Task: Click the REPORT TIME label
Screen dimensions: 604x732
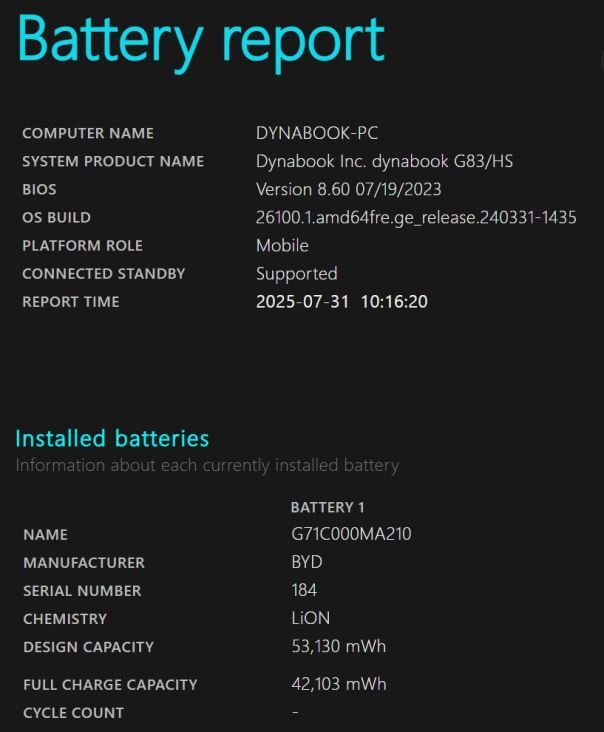Action: pos(71,302)
